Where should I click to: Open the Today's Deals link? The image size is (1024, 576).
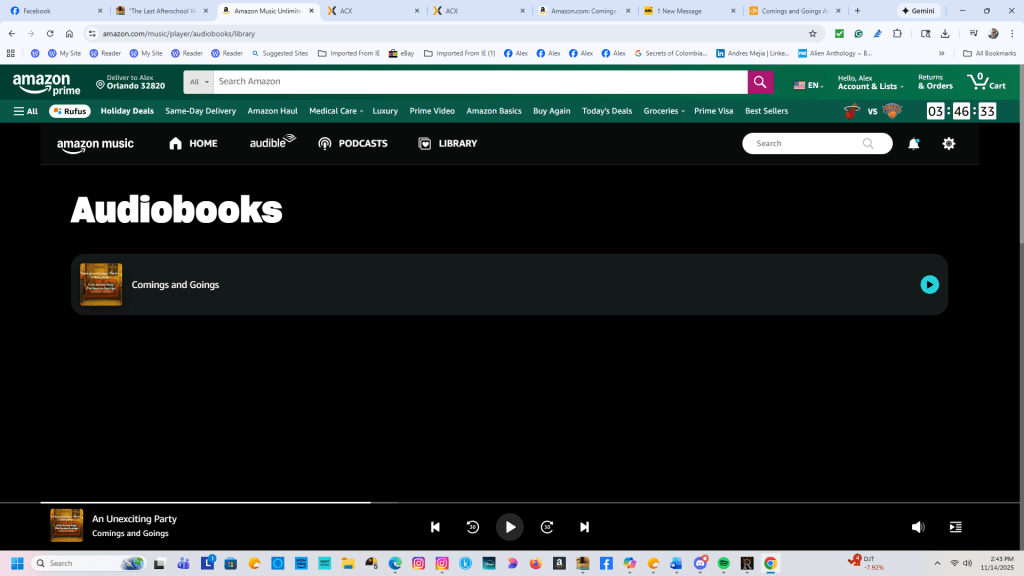(x=607, y=111)
